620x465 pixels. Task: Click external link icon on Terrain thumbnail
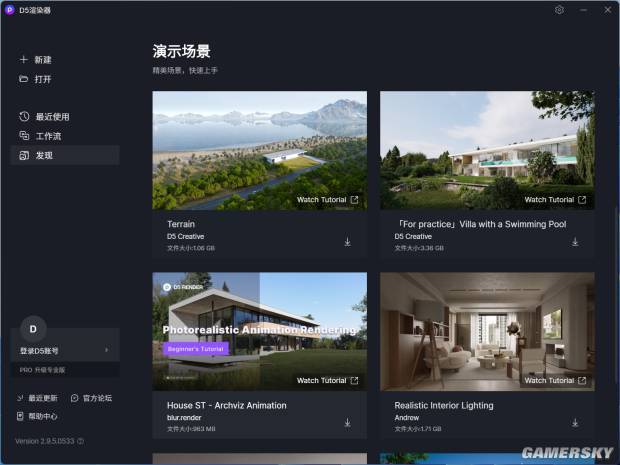click(354, 200)
